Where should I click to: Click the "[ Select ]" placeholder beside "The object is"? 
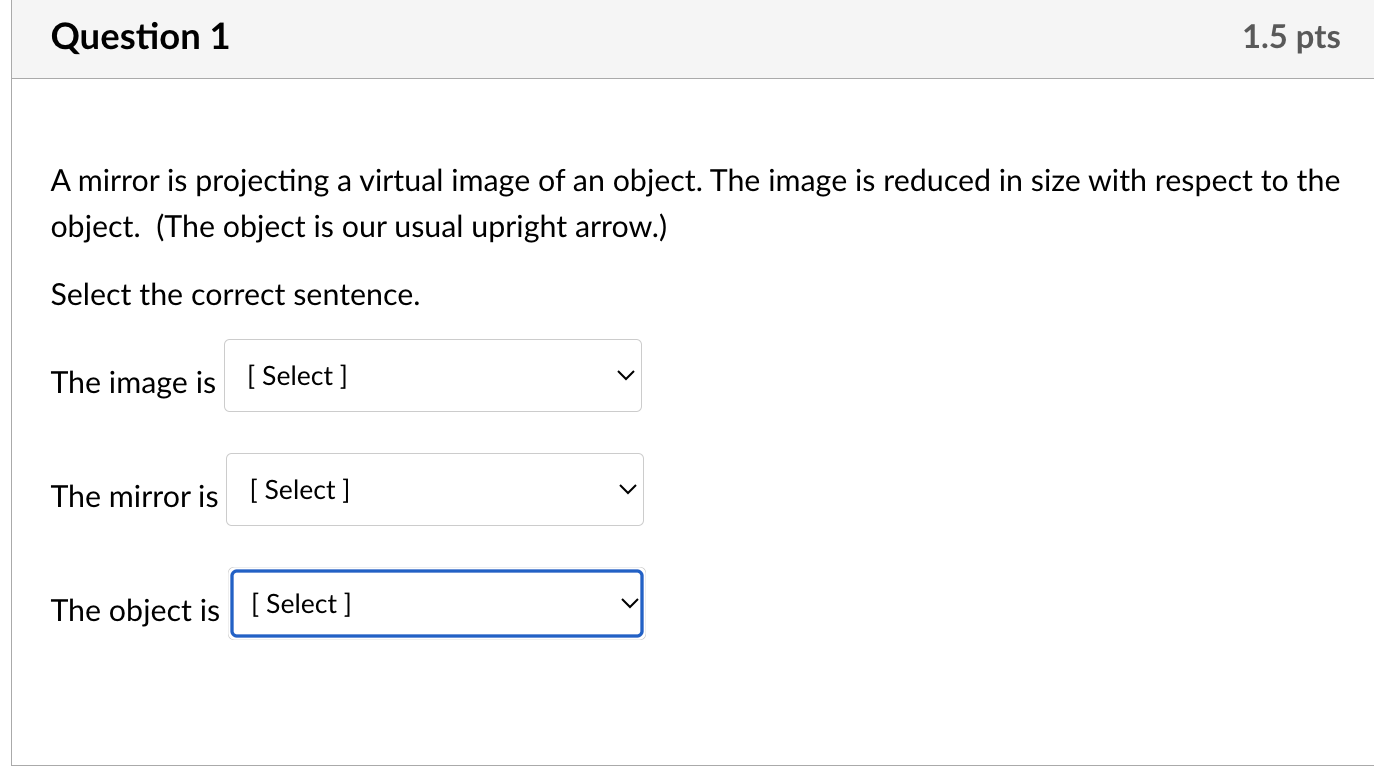pos(301,604)
